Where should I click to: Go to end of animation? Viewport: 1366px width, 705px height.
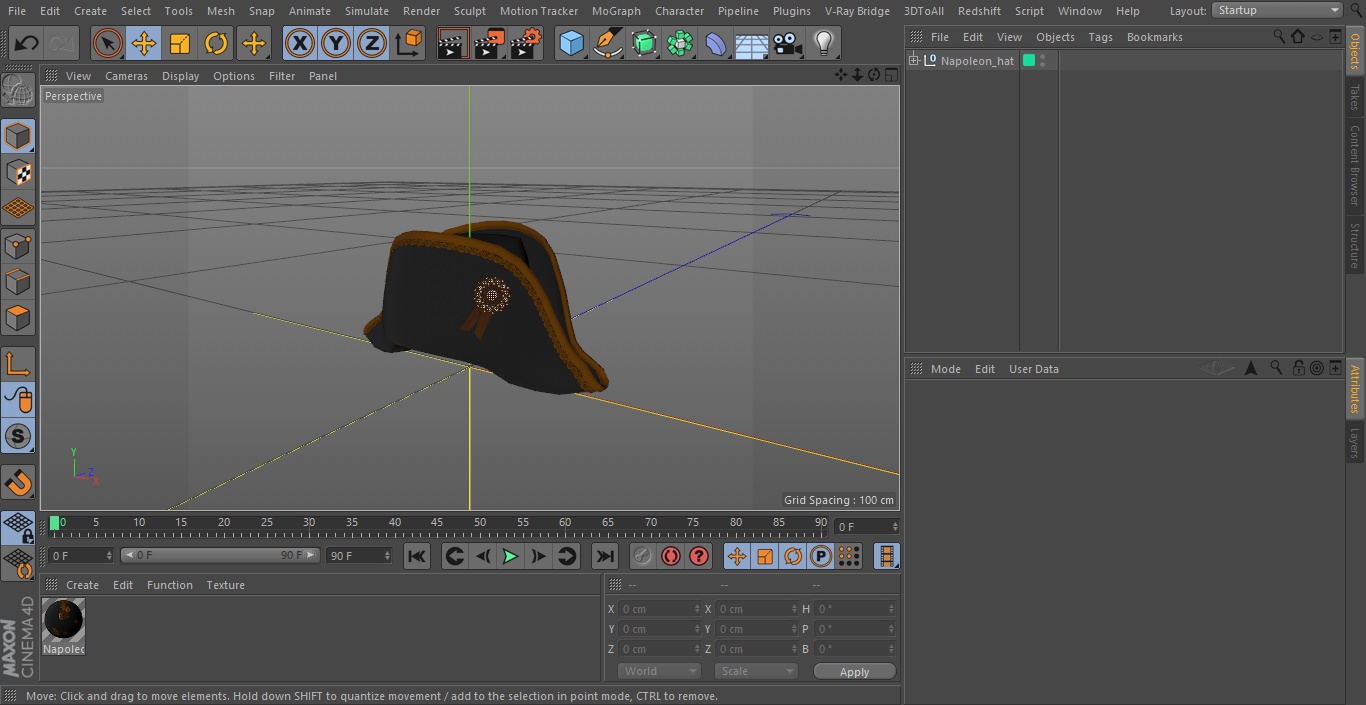tap(605, 556)
